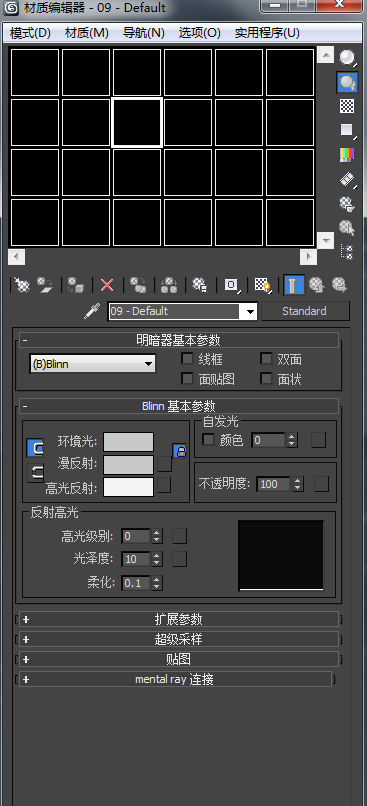The width and height of the screenshot is (367, 806).
Task: Click the 自发光 map button
Action: pos(319,440)
